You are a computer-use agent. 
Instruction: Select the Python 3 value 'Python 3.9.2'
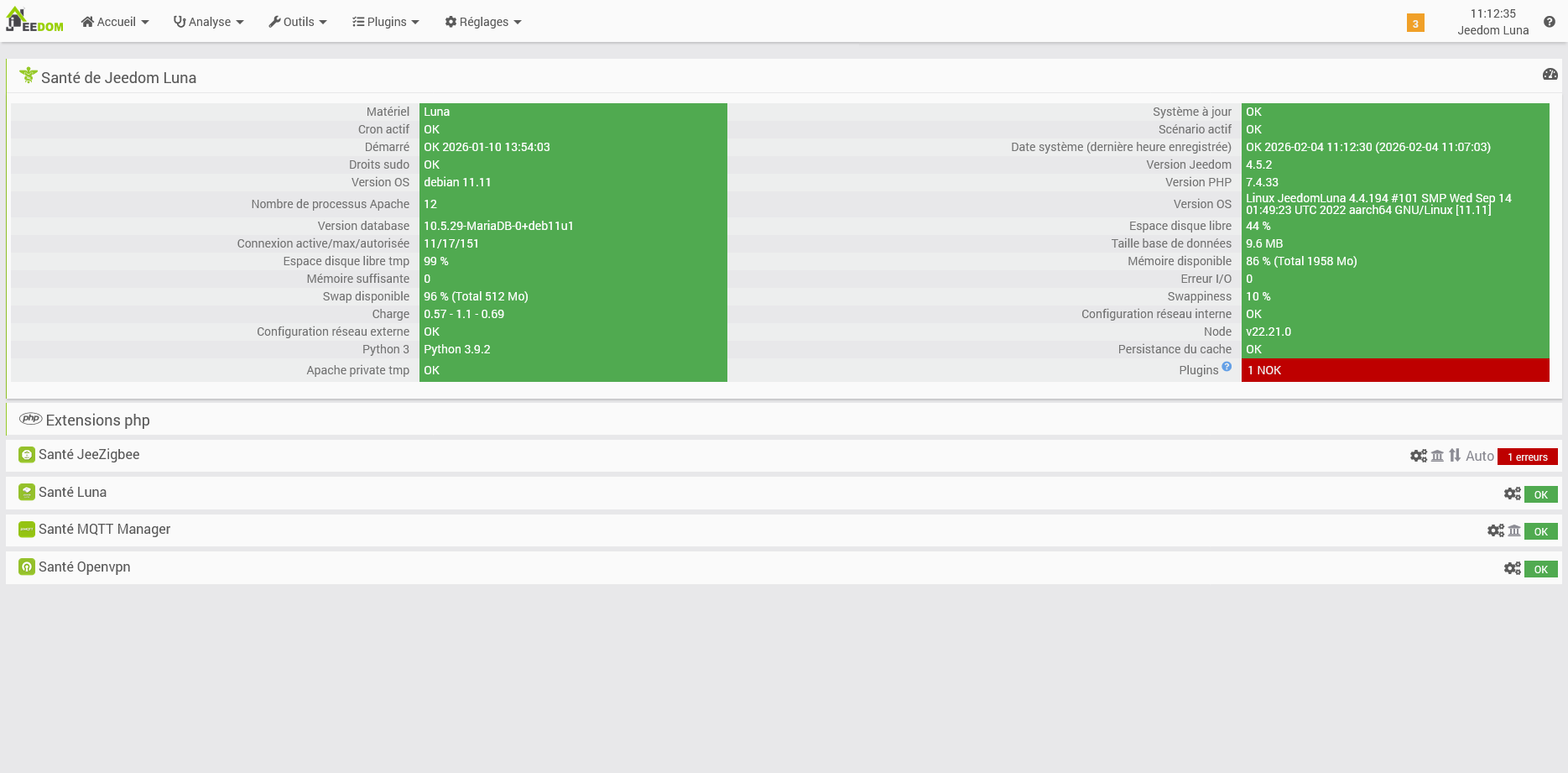[x=457, y=349]
